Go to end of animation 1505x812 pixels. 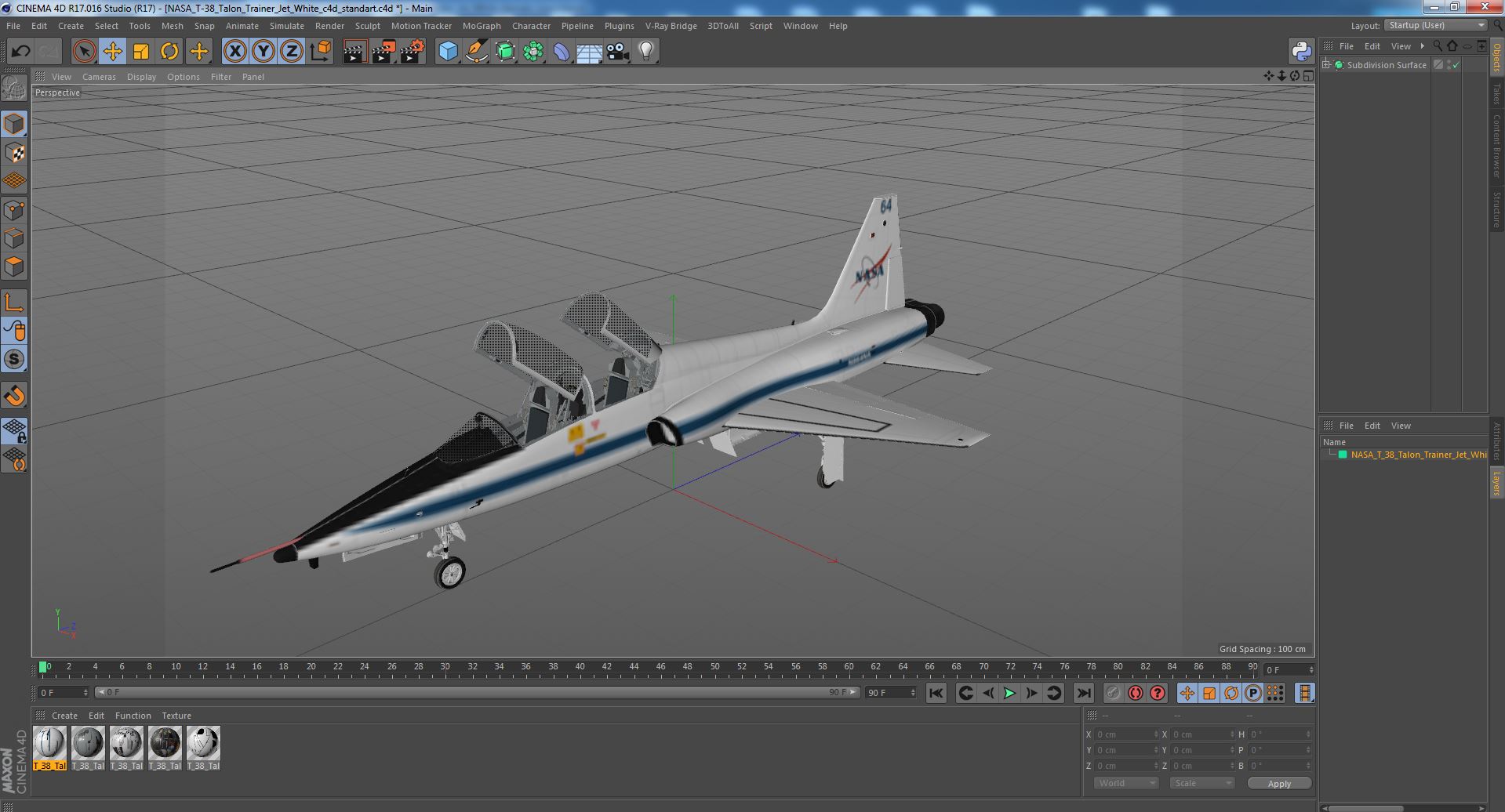coord(1084,693)
